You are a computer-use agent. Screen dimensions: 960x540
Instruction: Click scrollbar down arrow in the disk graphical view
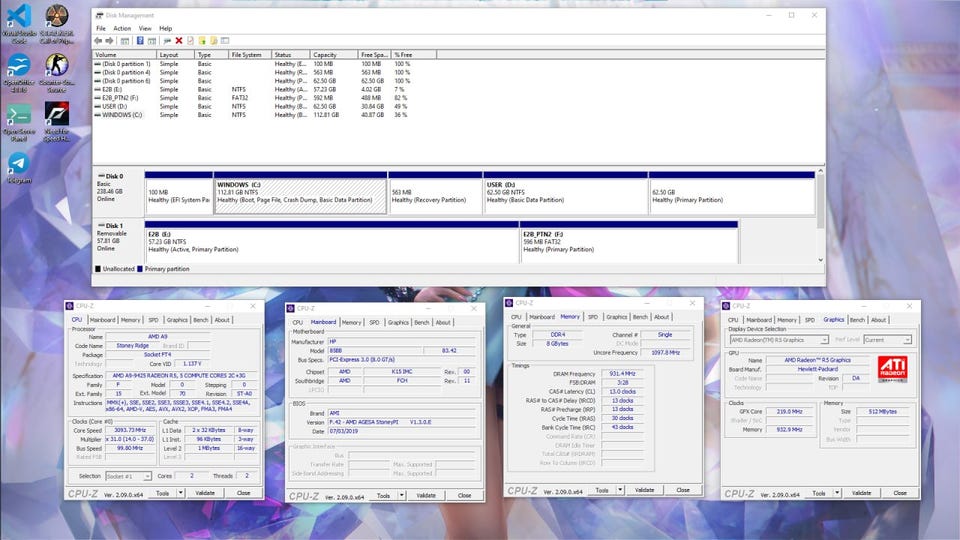(820, 260)
